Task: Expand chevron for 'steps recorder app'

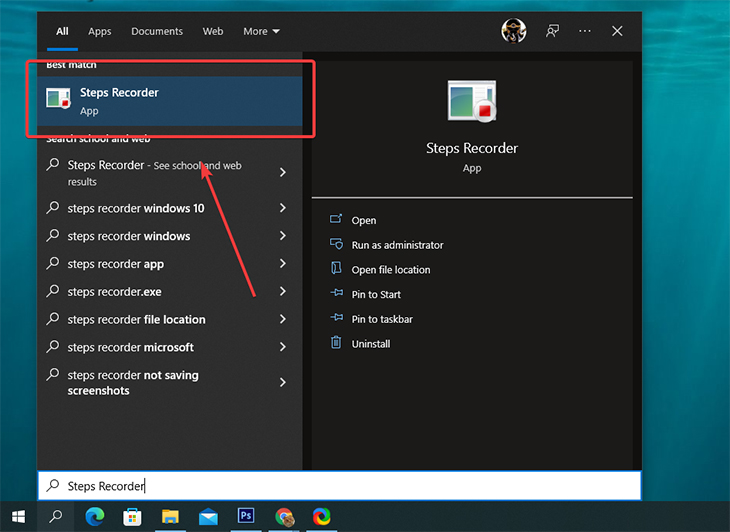Action: pos(283,264)
